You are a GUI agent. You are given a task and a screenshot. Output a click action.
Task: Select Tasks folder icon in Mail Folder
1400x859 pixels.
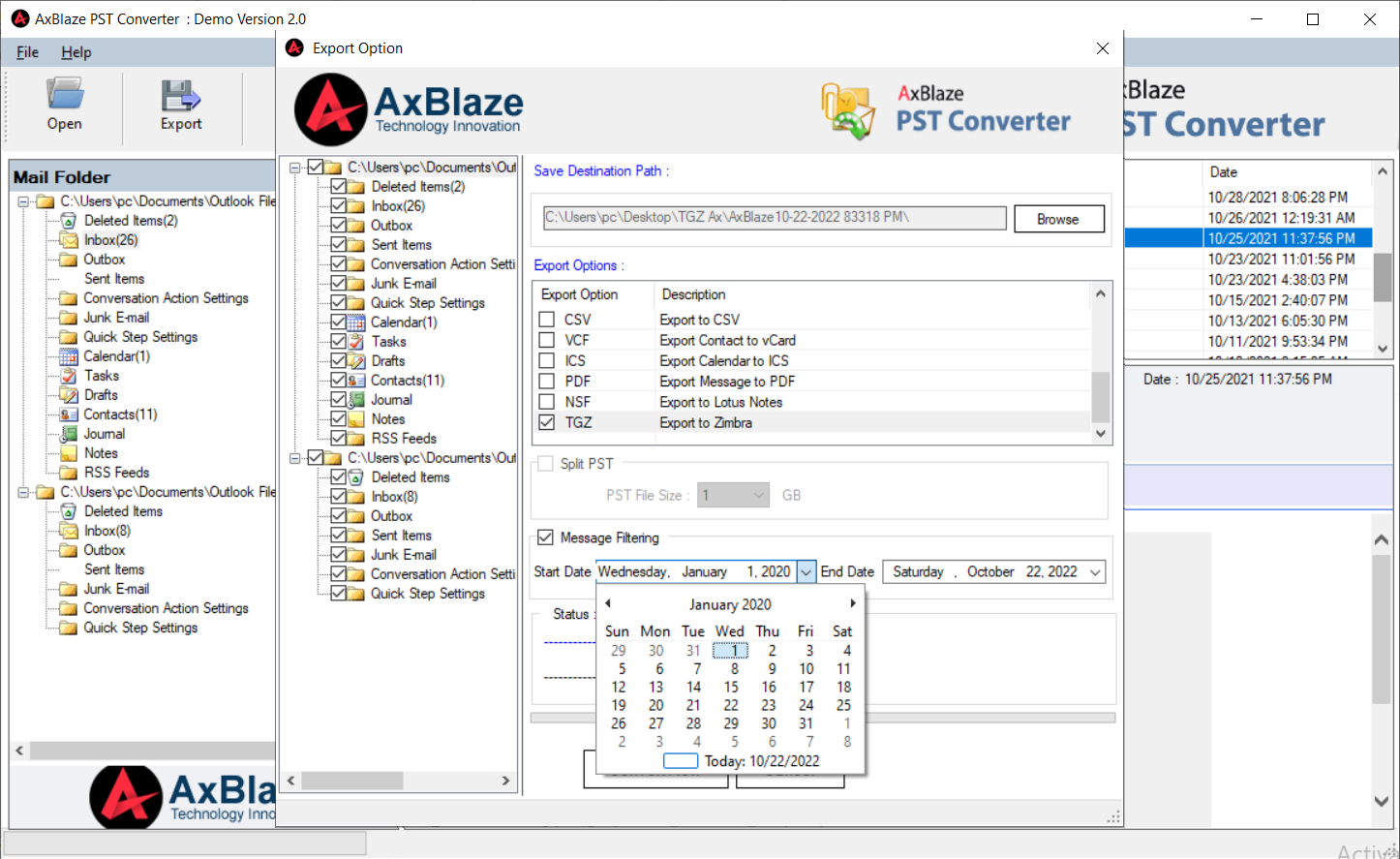[x=69, y=376]
